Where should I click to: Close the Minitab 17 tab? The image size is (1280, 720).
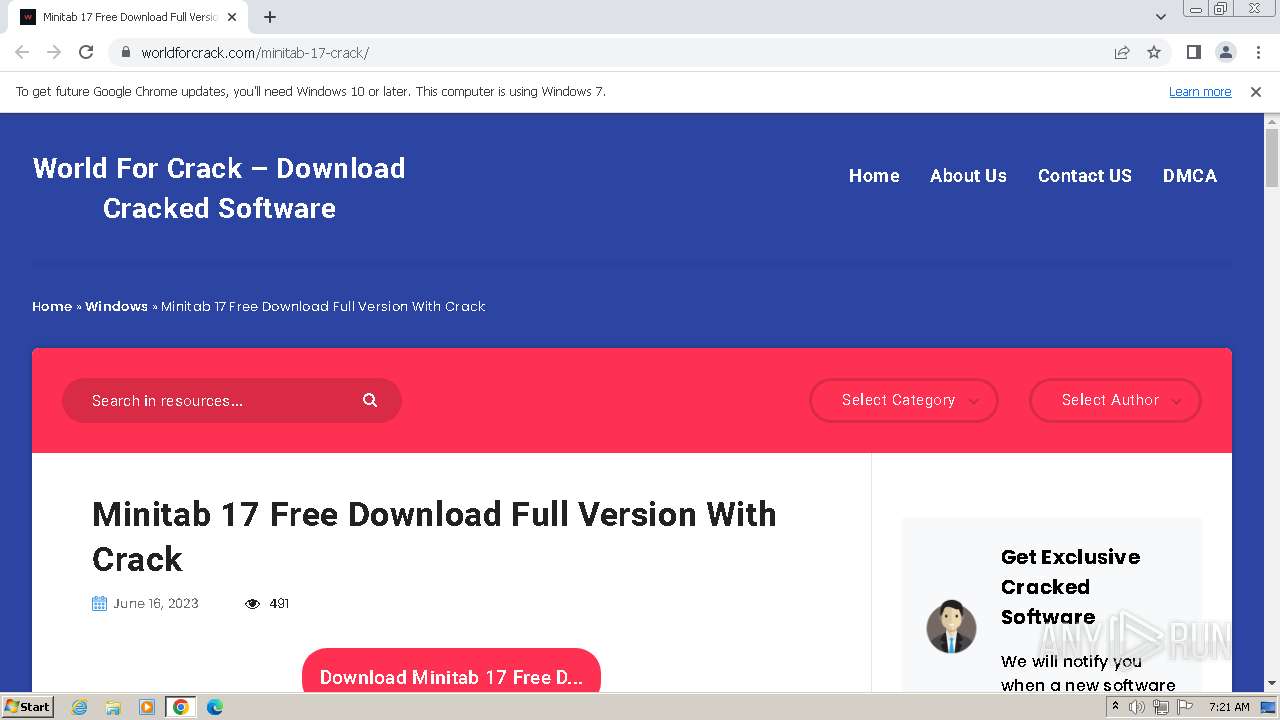coord(232,17)
